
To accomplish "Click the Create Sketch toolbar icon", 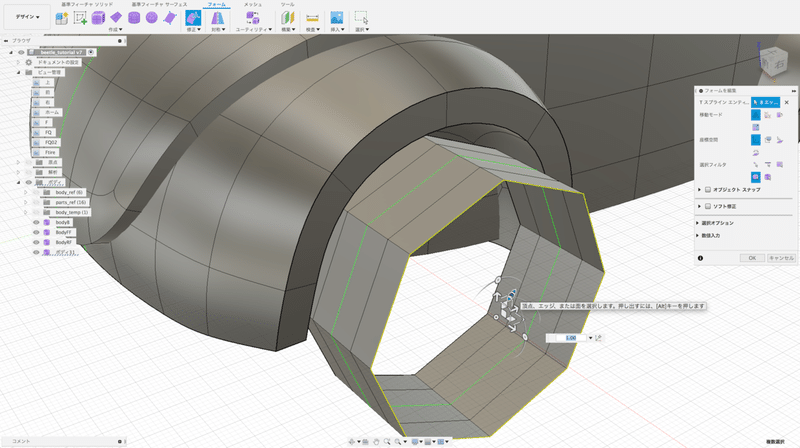I will click(80, 18).
